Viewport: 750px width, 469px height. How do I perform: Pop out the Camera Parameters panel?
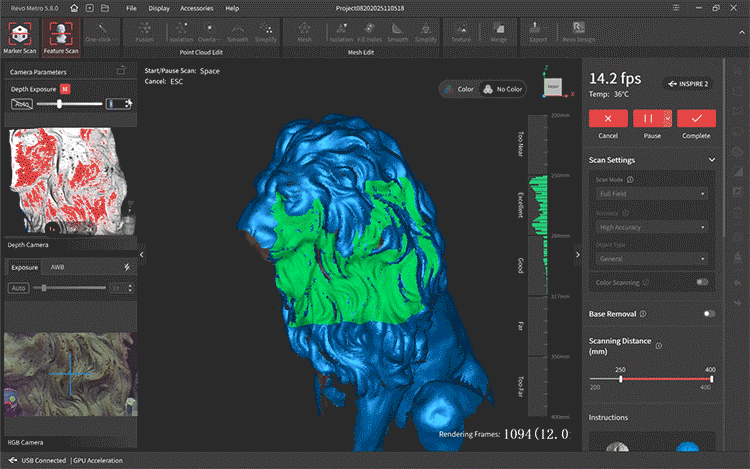point(121,71)
